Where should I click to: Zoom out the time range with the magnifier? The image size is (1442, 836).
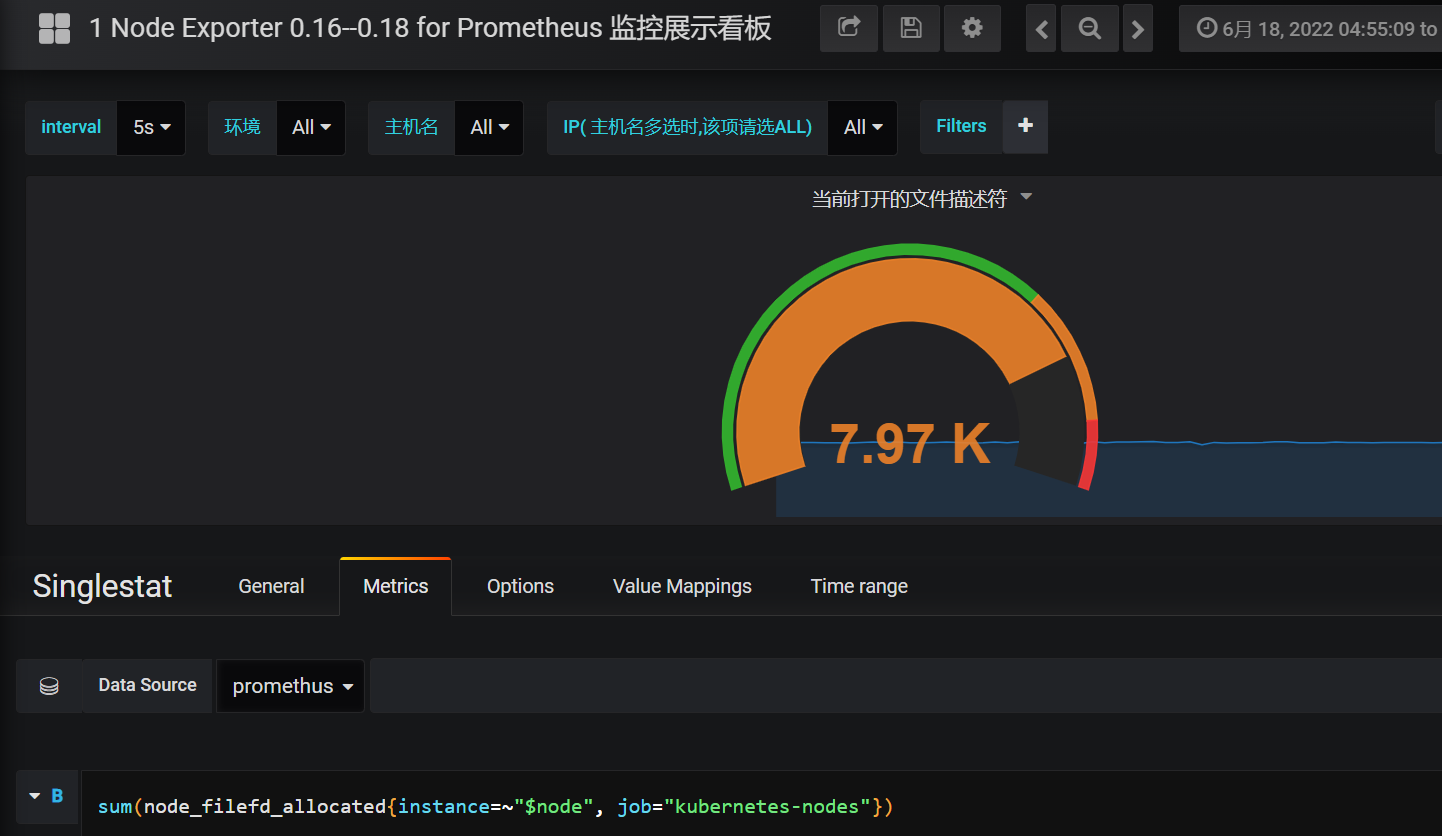coord(1089,28)
